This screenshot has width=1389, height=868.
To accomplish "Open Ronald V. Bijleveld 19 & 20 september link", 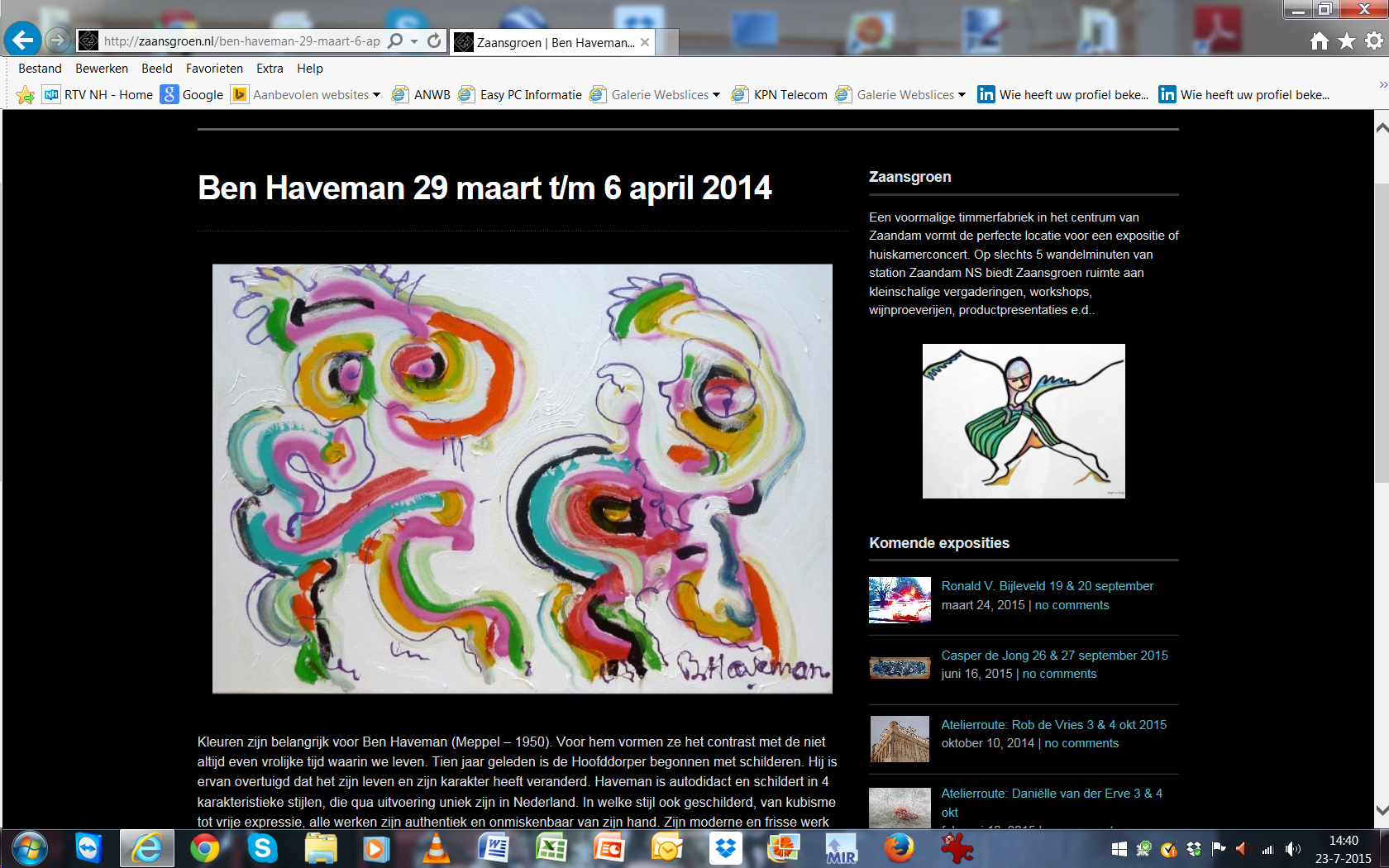I will click(x=1047, y=586).
